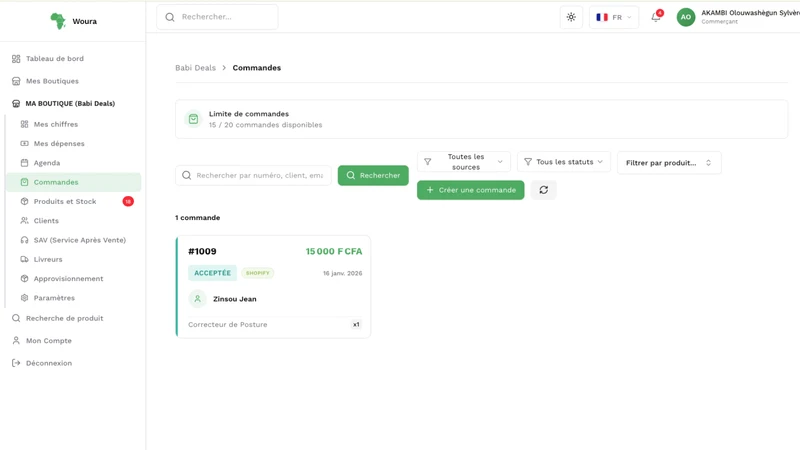The height and width of the screenshot is (450, 800).
Task: Click the Clients people icon
Action: pos(24,221)
